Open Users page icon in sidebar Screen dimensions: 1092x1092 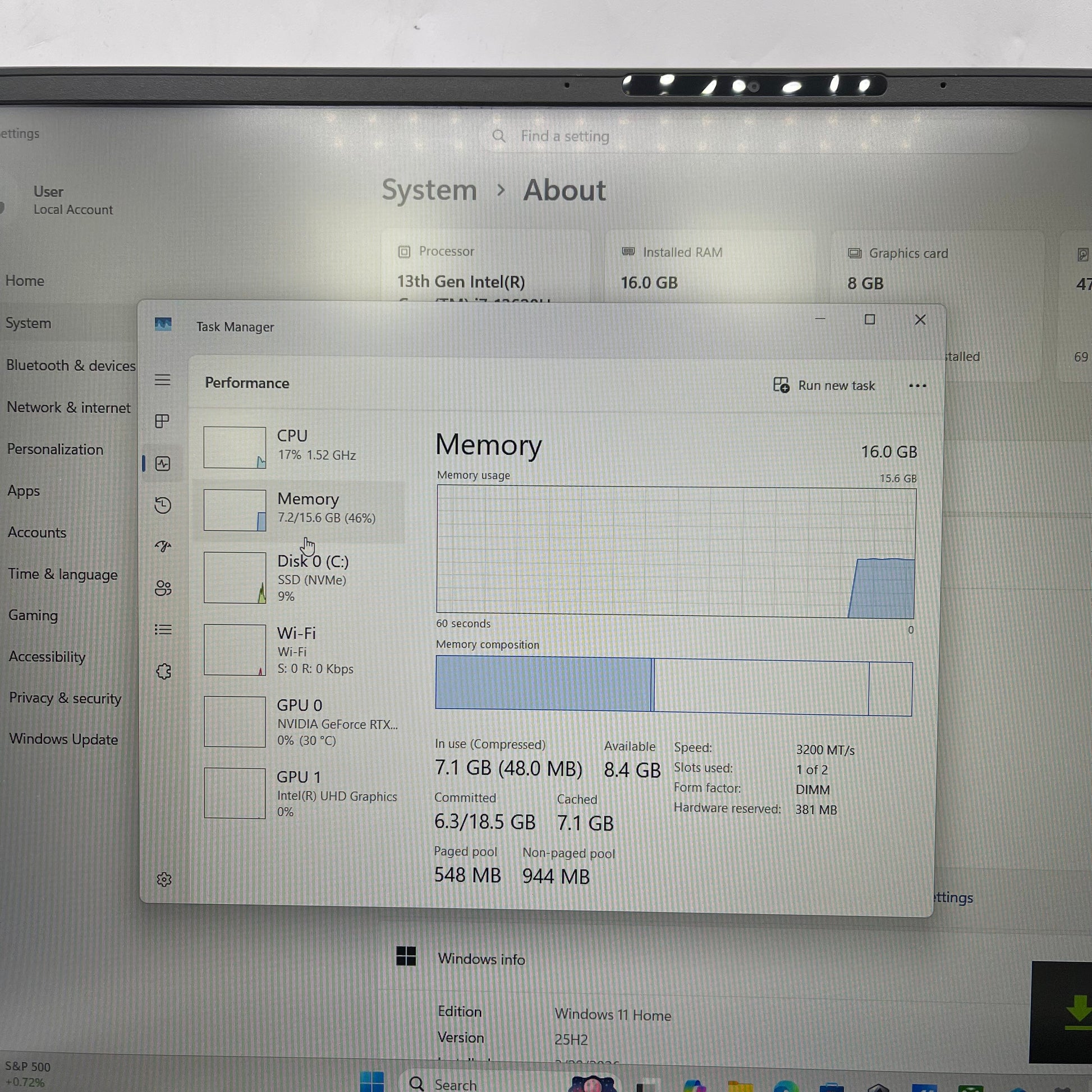pyautogui.click(x=163, y=589)
